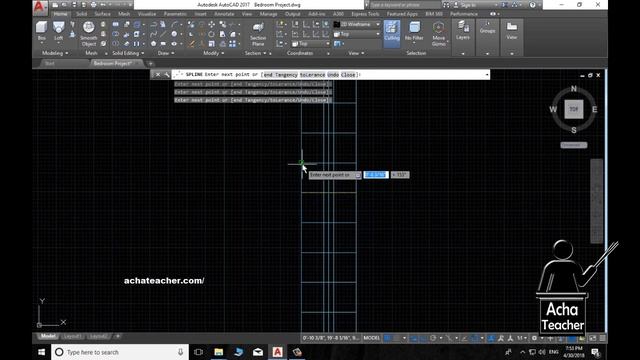Click the Print icon in quick access toolbar
The image size is (640, 360).
[x=93, y=5]
